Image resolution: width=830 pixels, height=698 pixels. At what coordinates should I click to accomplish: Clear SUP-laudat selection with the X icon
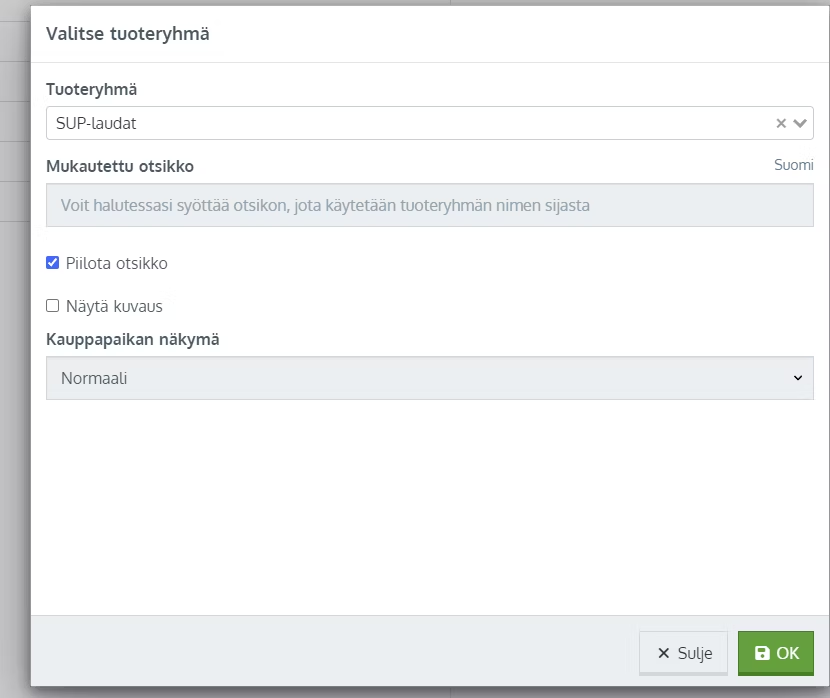pos(781,123)
